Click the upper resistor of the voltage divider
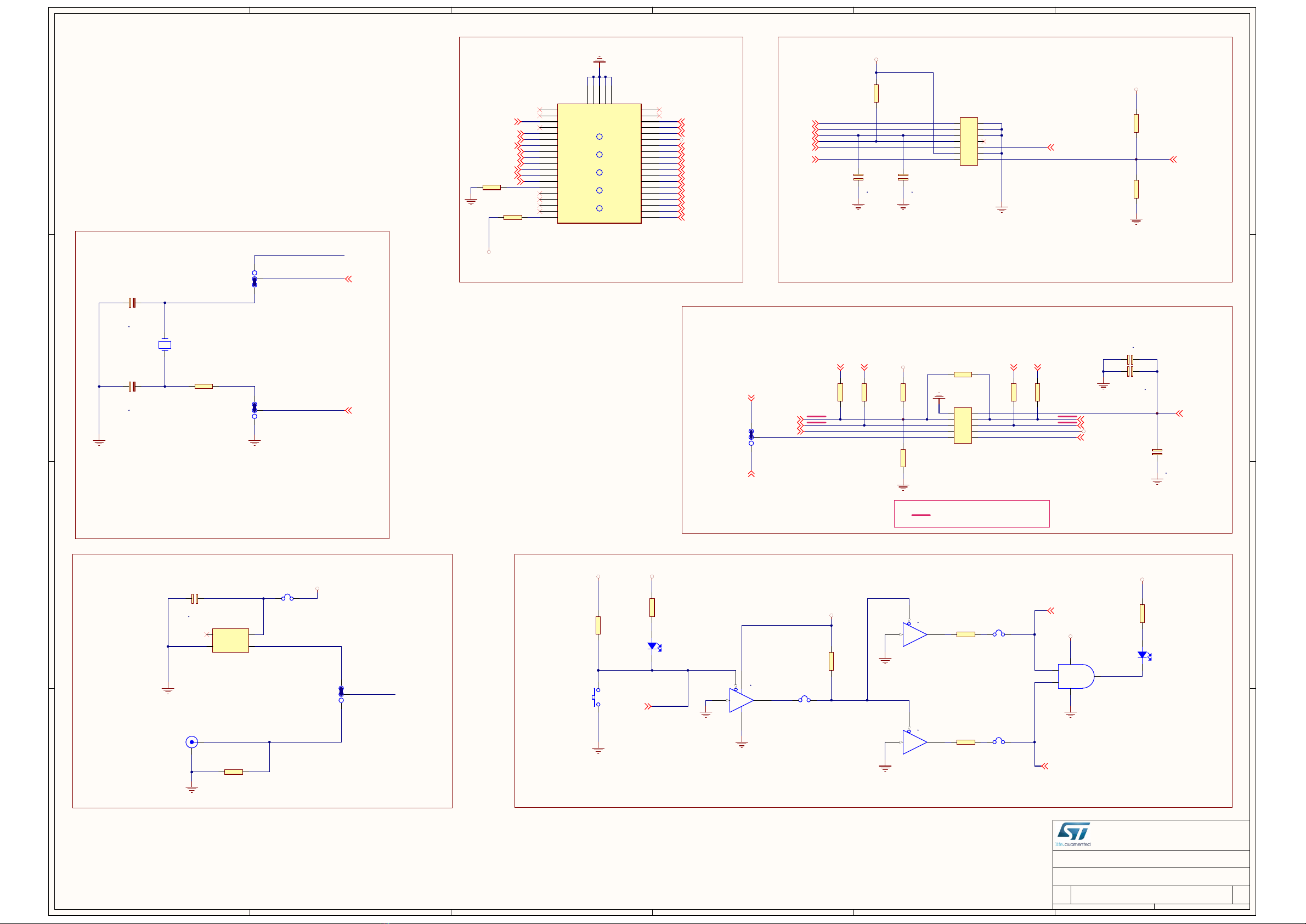The height and width of the screenshot is (924, 1306). [1136, 123]
